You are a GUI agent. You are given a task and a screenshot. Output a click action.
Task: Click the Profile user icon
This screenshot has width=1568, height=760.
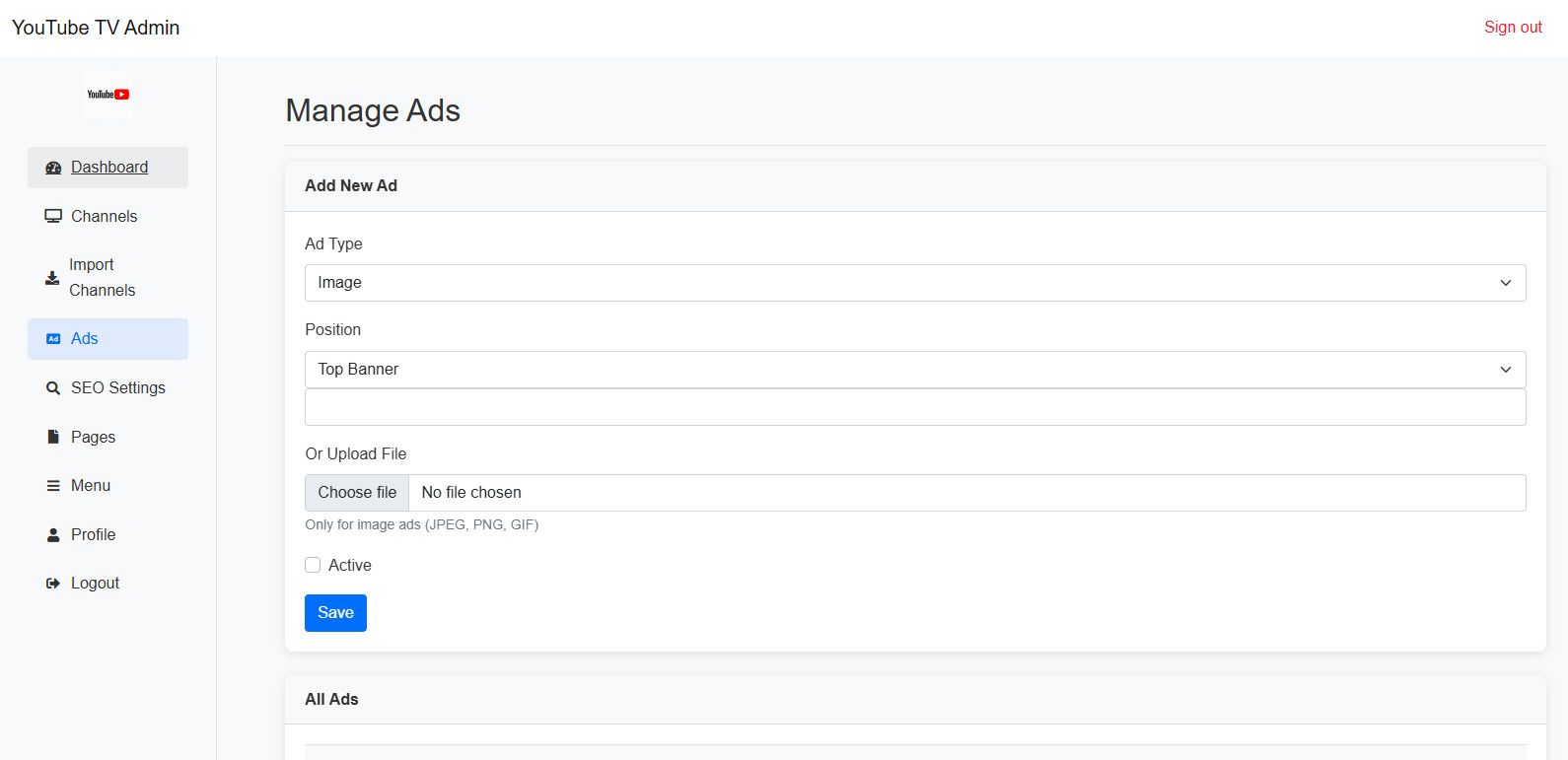tap(53, 535)
